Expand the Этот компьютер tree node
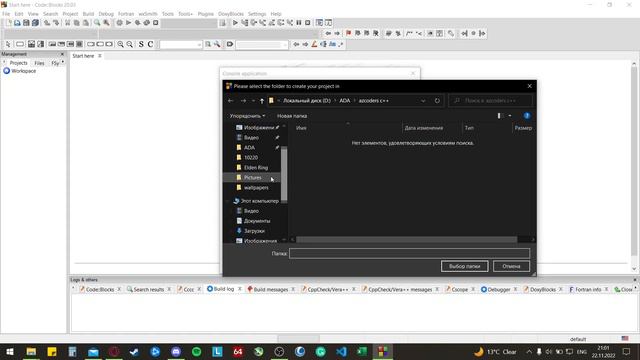 [x=228, y=201]
